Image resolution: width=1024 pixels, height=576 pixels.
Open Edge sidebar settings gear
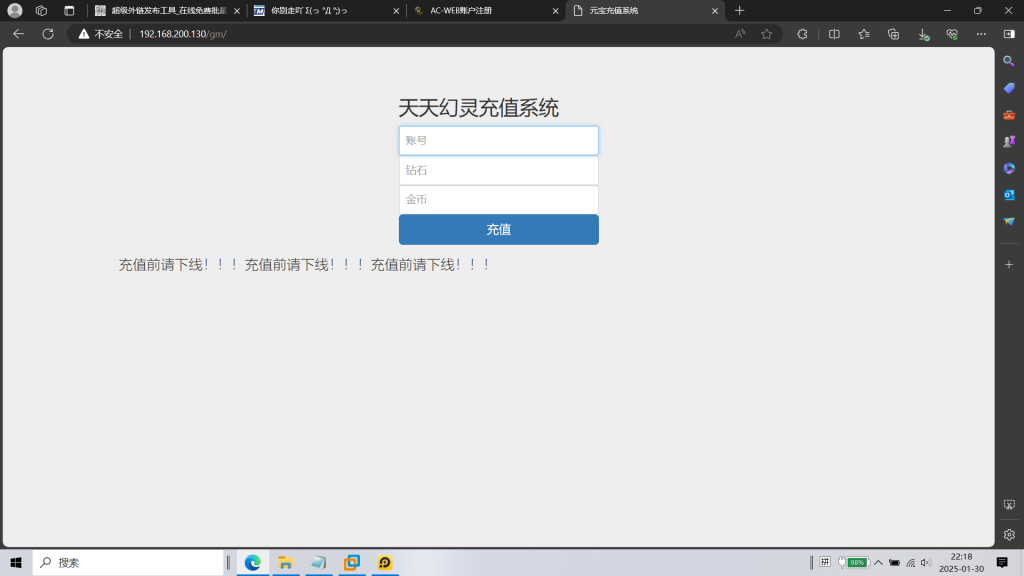(1009, 534)
